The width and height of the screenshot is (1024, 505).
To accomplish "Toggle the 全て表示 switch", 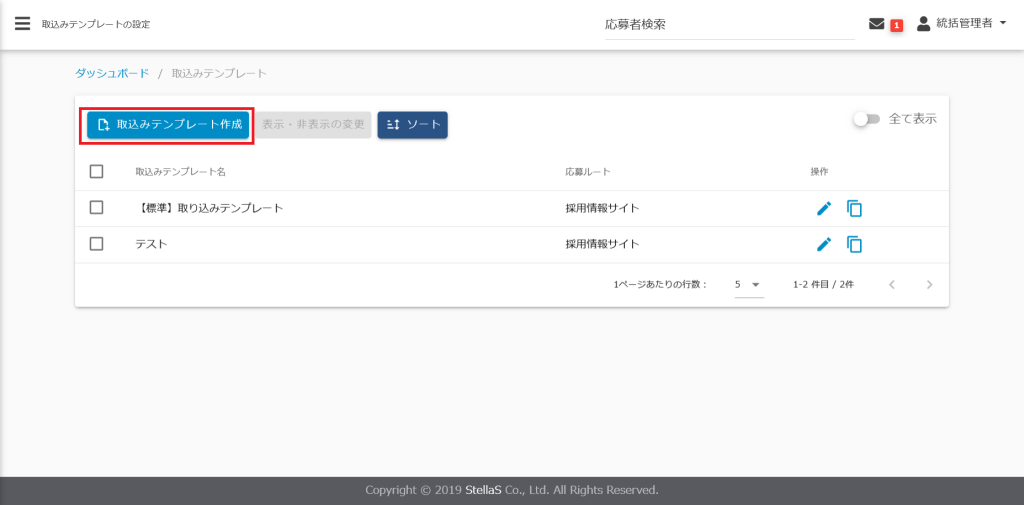I will [x=865, y=119].
